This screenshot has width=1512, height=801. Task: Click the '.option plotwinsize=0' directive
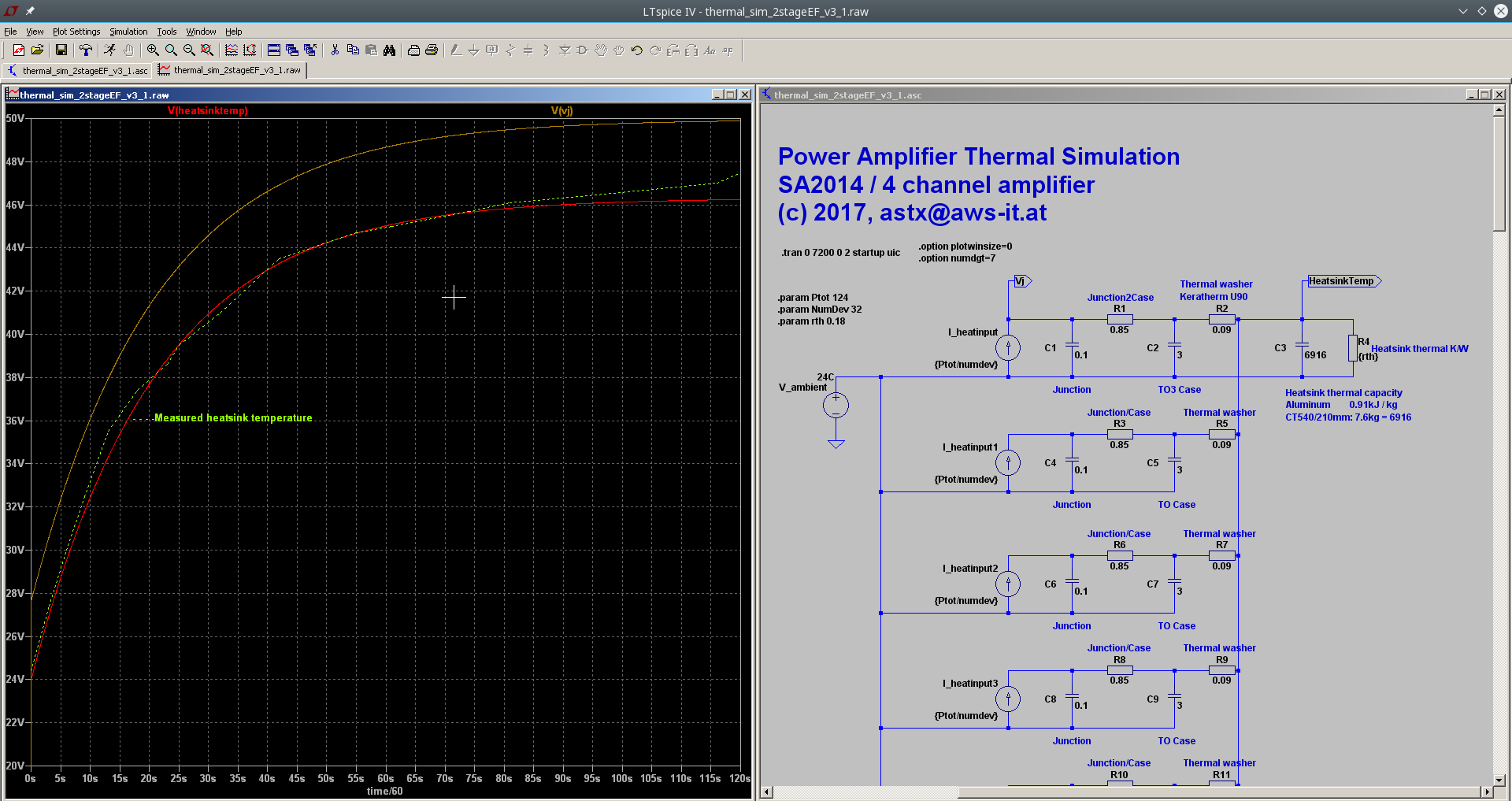pyautogui.click(x=965, y=247)
